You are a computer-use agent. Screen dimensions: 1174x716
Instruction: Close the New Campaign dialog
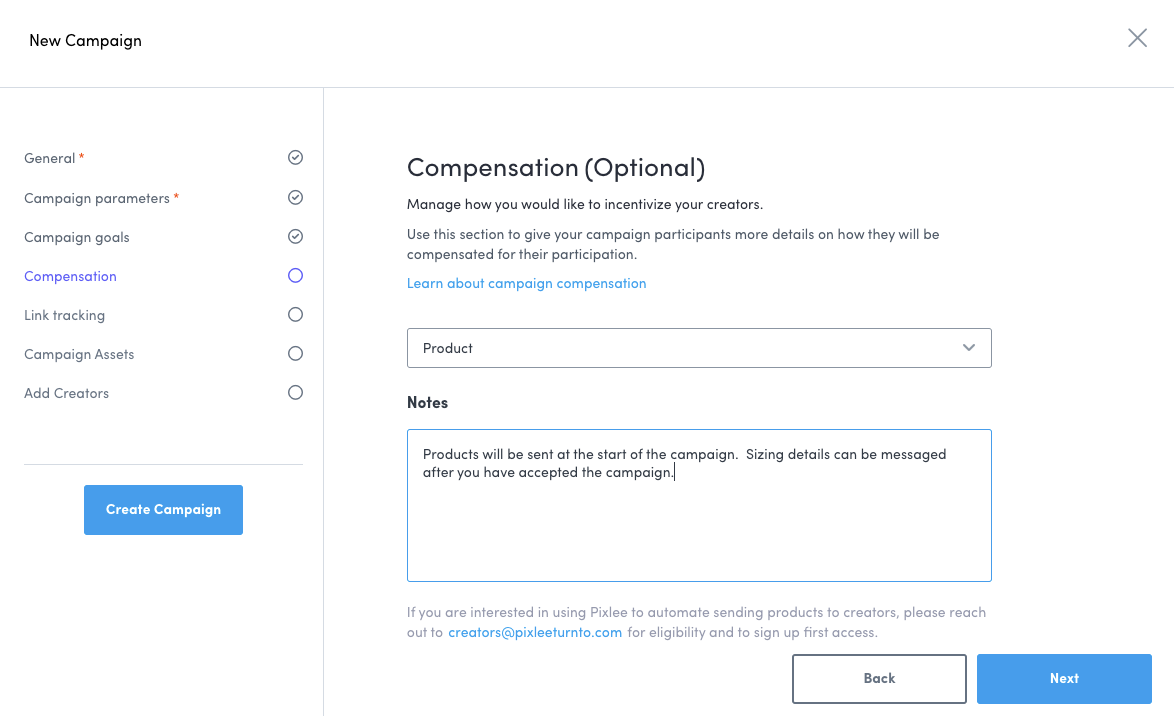pyautogui.click(x=1137, y=39)
